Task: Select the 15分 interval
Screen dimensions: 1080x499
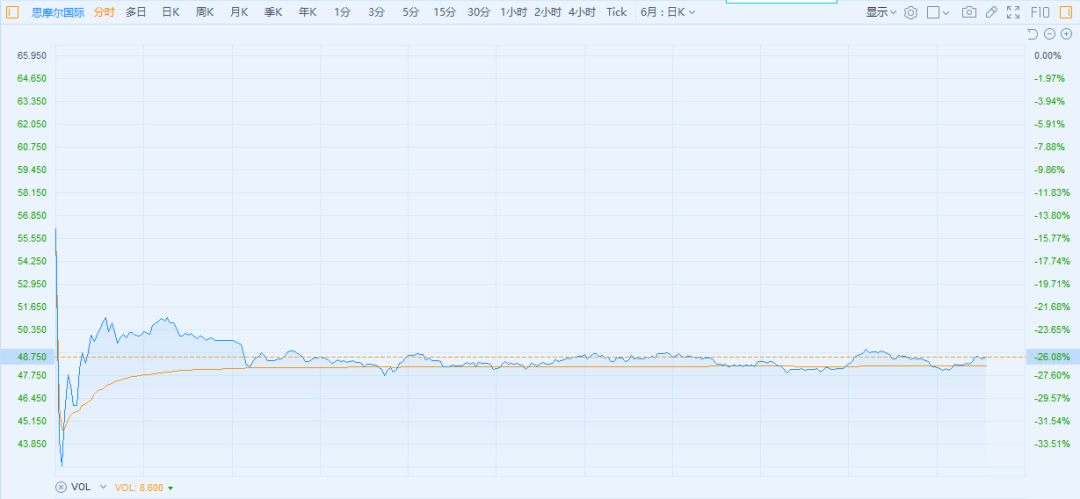Action: click(x=444, y=12)
